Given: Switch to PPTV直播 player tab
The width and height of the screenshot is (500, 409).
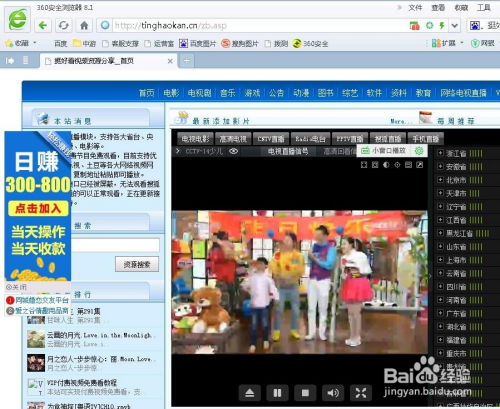Looking at the screenshot, I should tap(349, 139).
